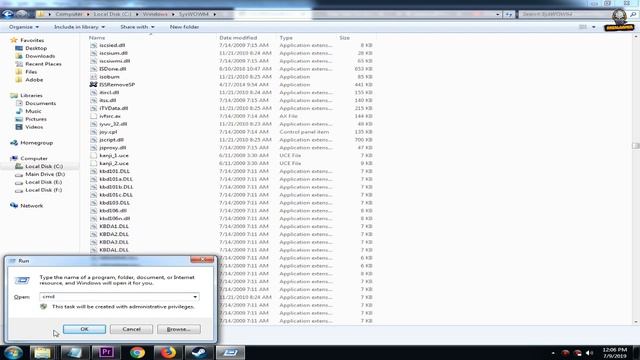Click the taskbar clock
The height and width of the screenshot is (360, 640).
pos(615,353)
